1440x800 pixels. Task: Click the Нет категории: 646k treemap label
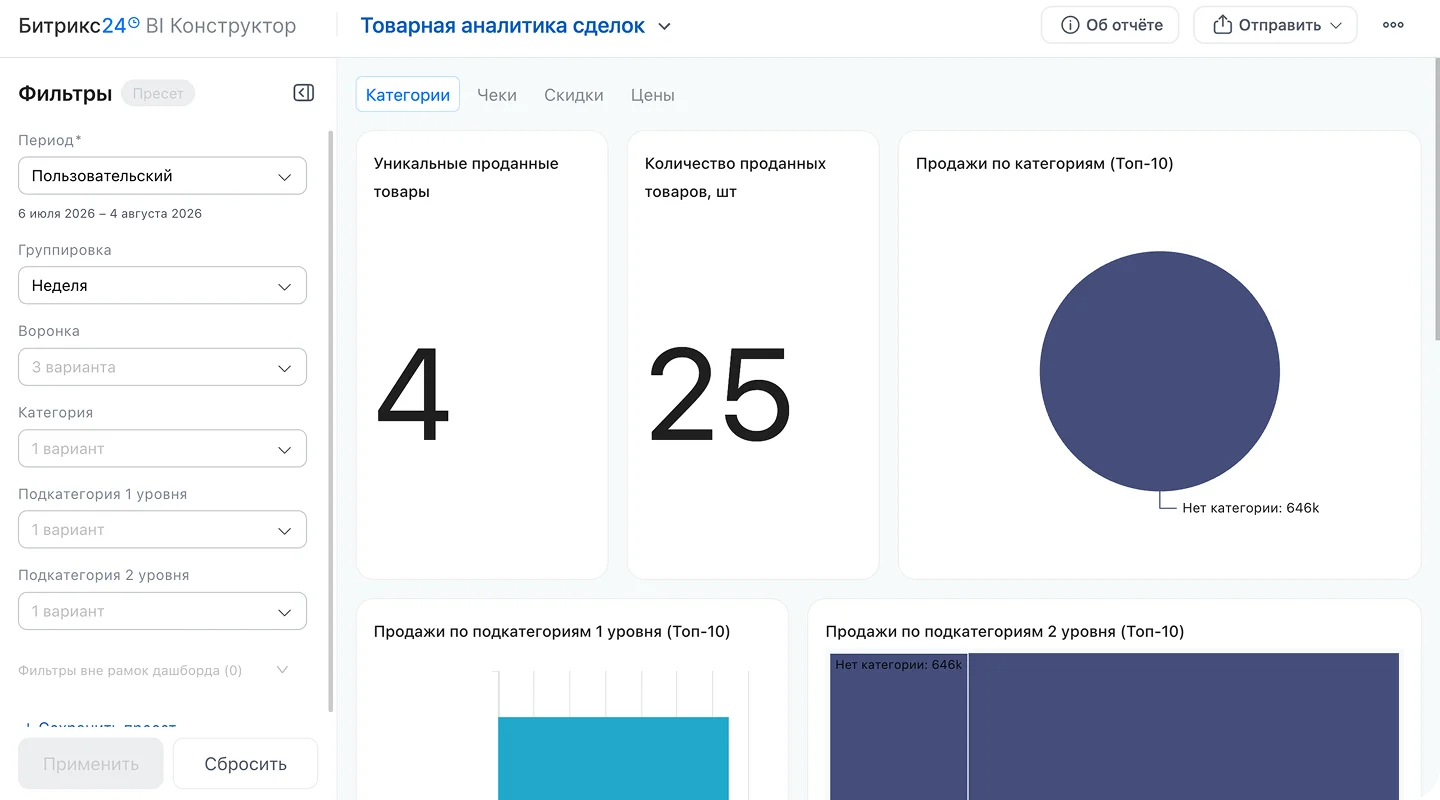899,664
